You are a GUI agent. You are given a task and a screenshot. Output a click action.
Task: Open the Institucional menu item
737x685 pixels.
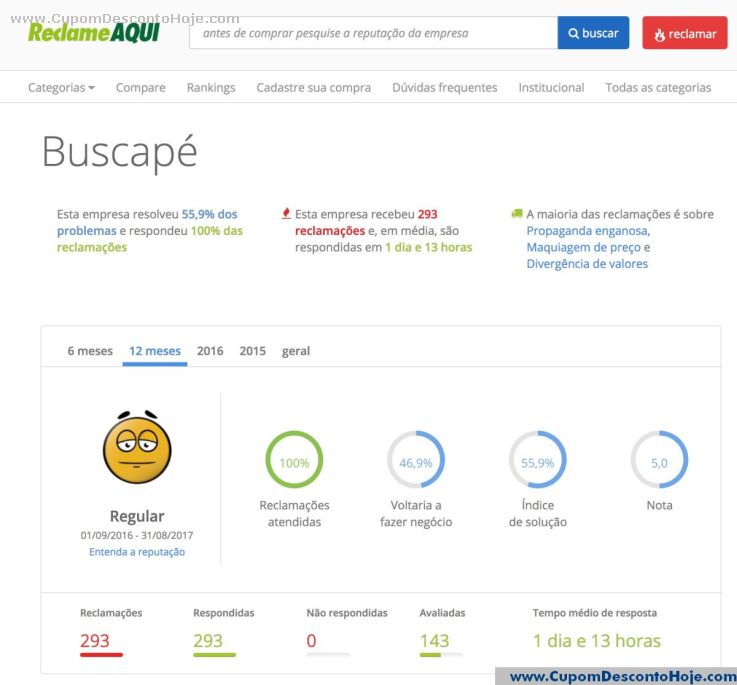pos(551,87)
